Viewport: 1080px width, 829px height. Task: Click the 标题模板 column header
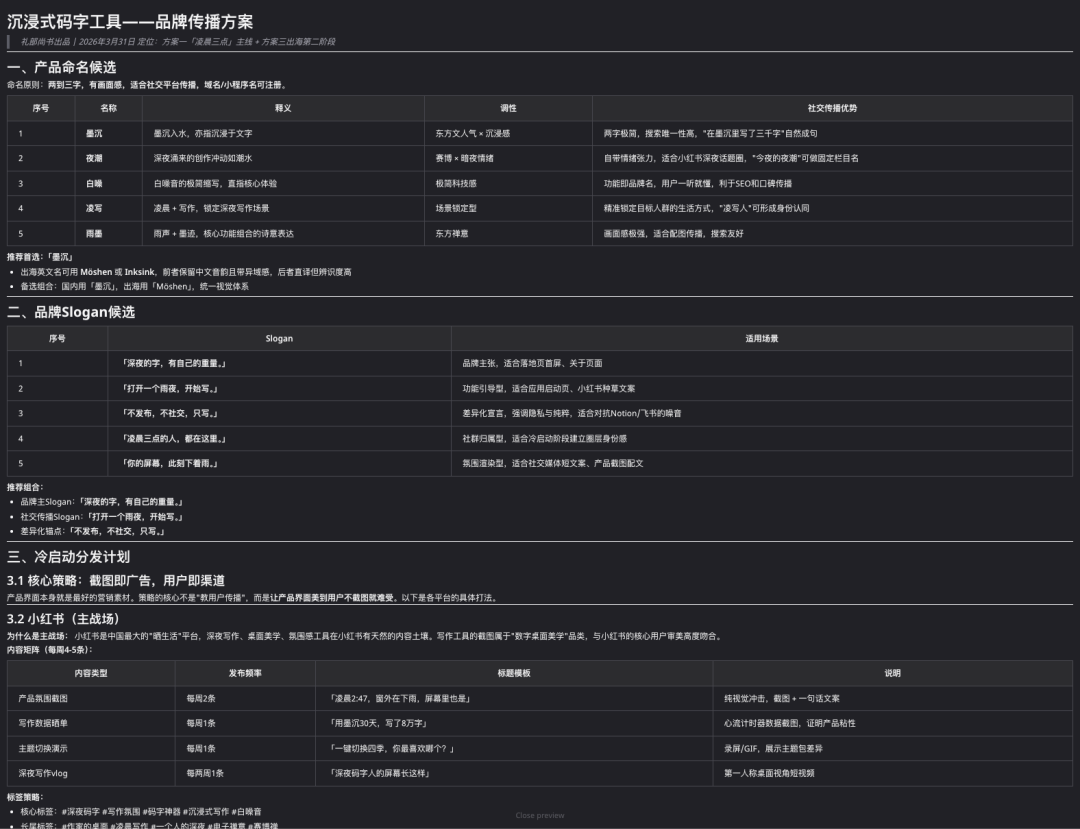[514, 673]
